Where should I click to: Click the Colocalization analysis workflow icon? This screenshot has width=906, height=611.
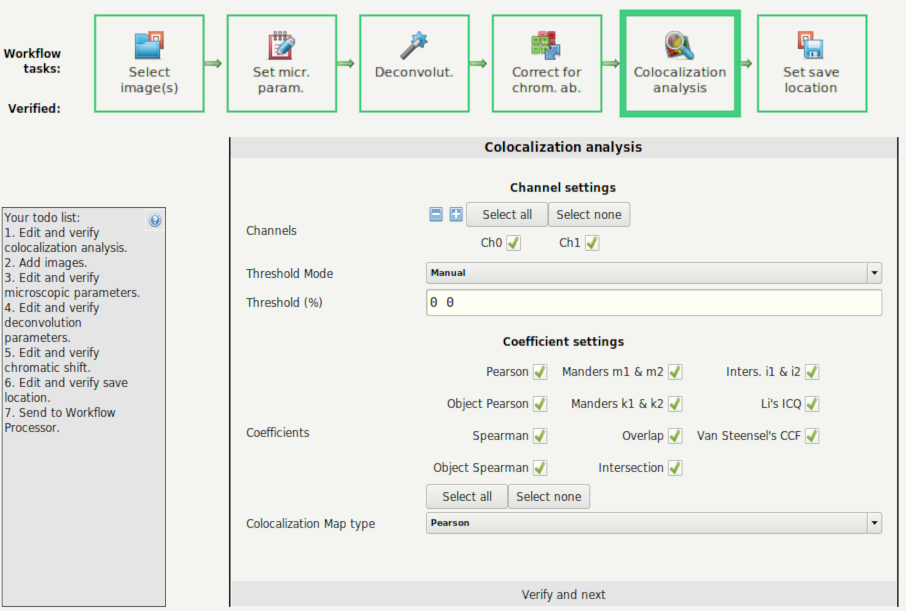coord(679,46)
